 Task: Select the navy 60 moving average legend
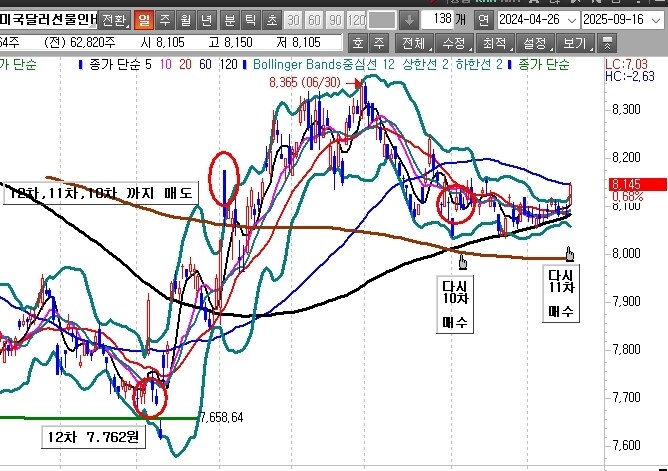tap(205, 65)
